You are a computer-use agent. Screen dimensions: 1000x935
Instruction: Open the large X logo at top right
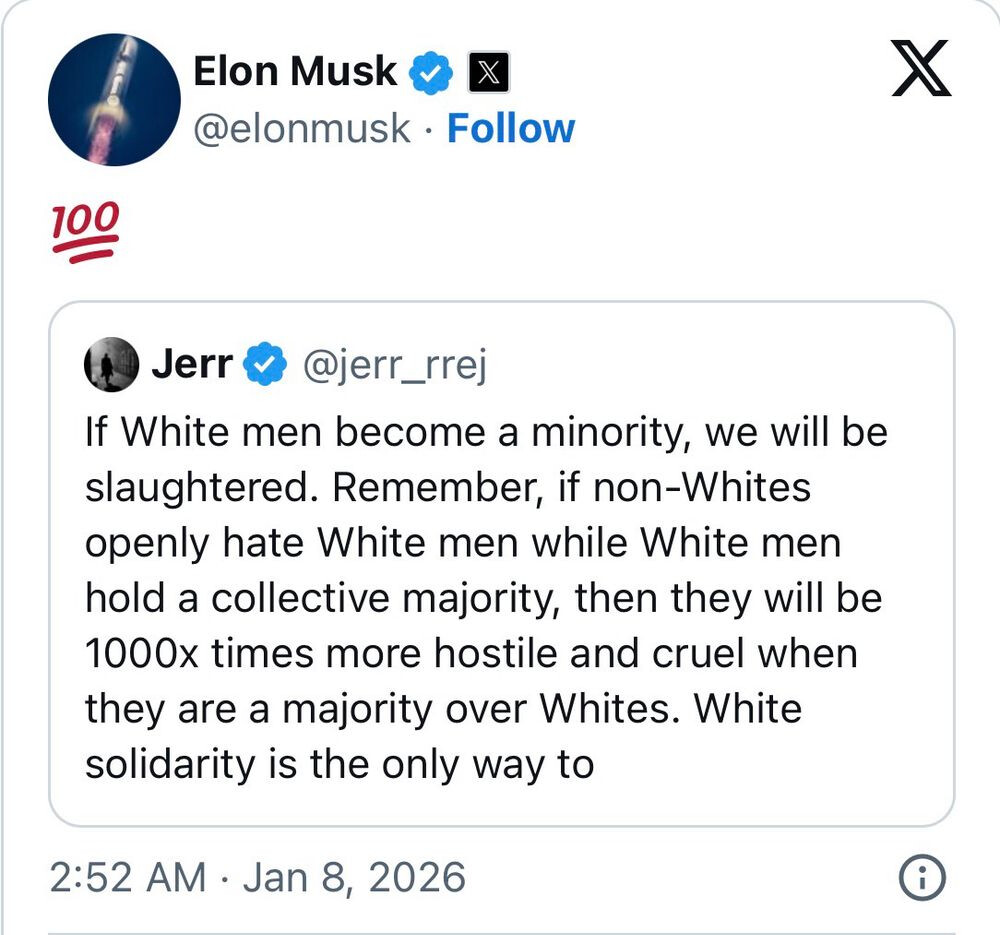(x=920, y=69)
